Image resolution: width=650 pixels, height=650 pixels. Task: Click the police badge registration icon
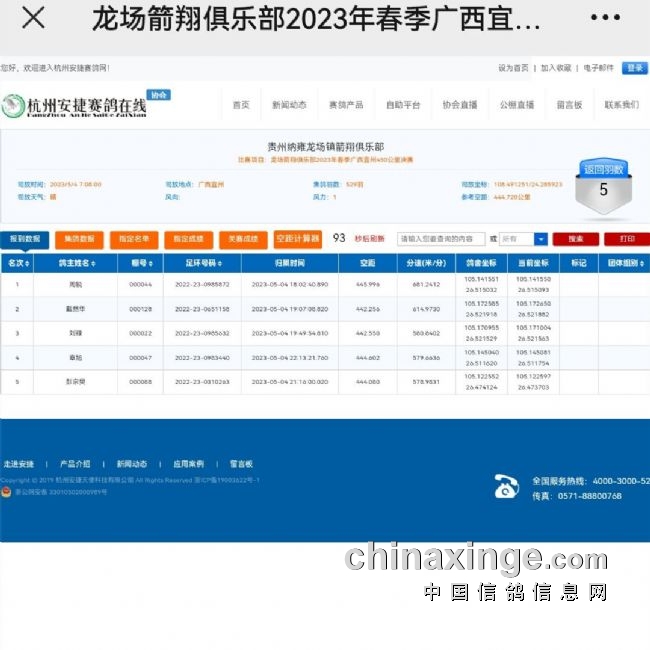(6, 492)
